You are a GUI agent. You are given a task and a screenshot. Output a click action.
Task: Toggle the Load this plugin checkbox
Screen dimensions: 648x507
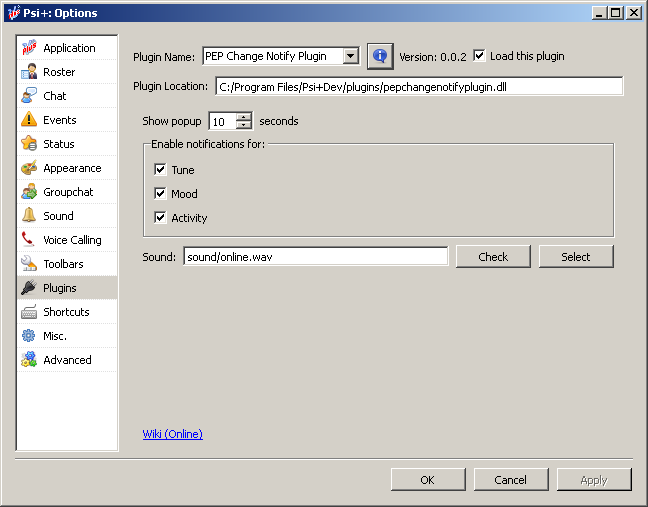point(479,56)
